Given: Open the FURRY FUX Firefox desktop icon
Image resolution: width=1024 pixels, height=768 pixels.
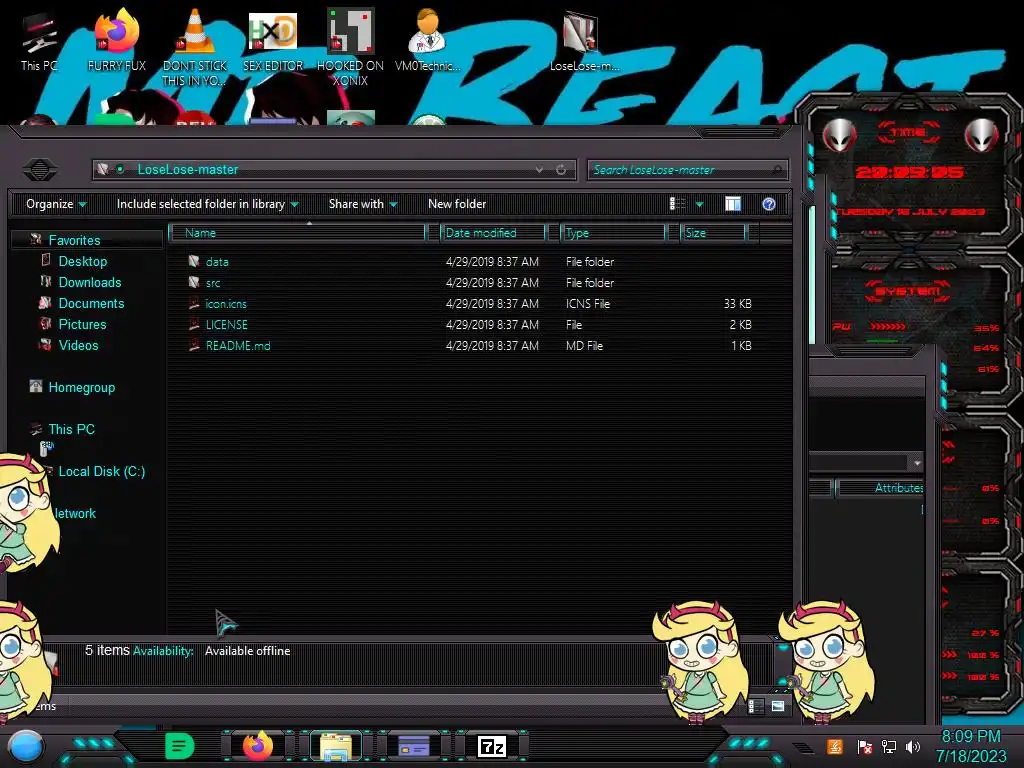Looking at the screenshot, I should 116,42.
